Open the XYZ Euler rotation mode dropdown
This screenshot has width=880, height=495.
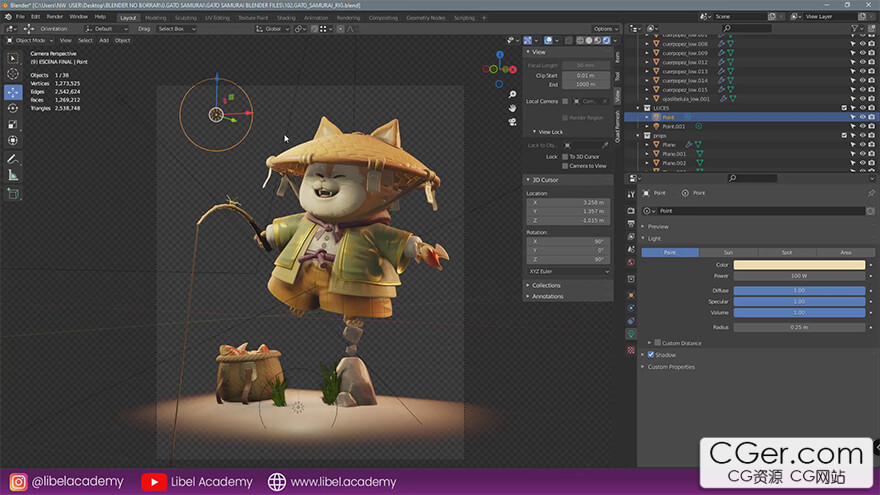coord(568,272)
